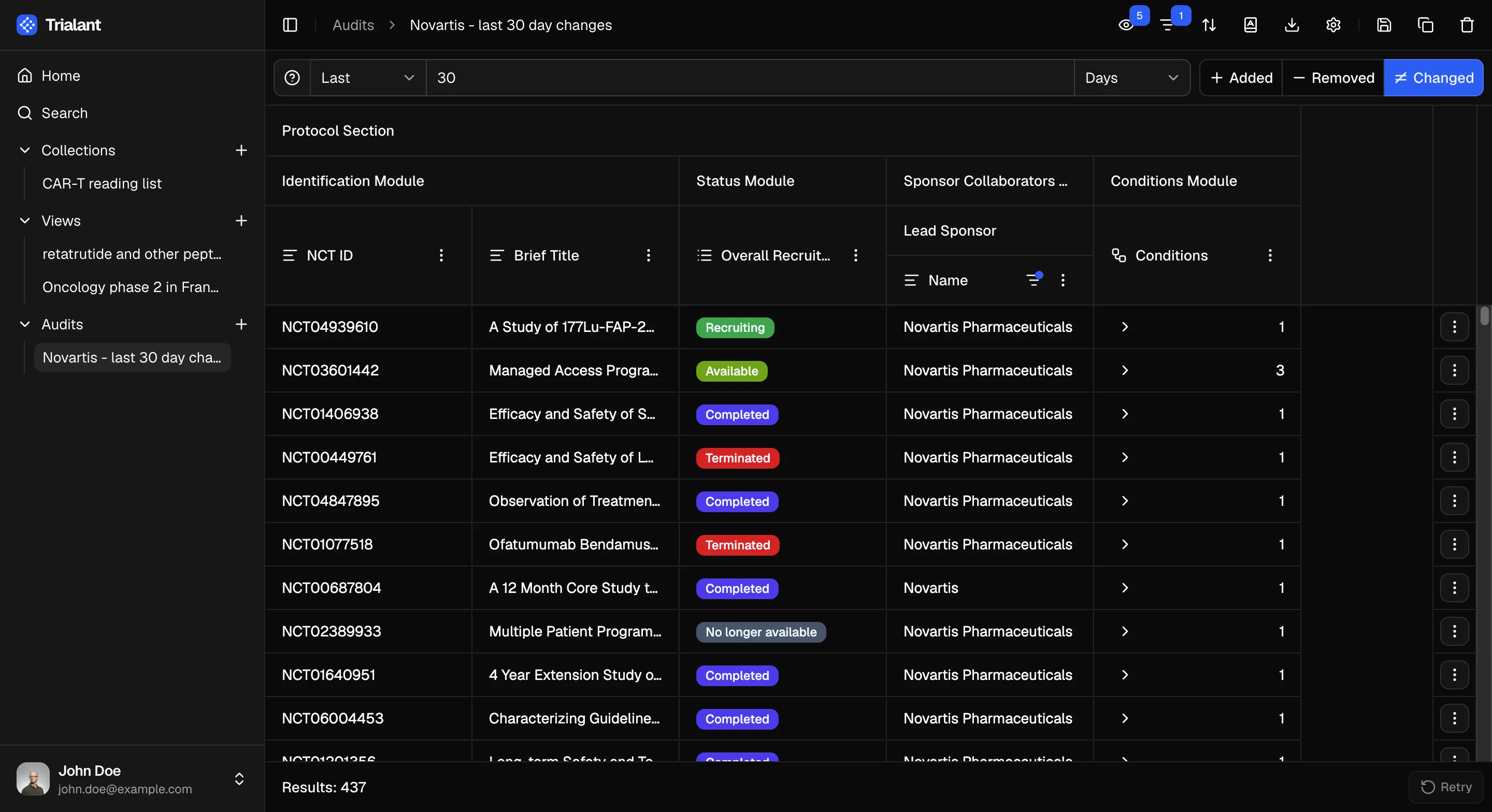This screenshot has width=1492, height=812.
Task: Click the download icon in toolbar
Action: [1292, 25]
